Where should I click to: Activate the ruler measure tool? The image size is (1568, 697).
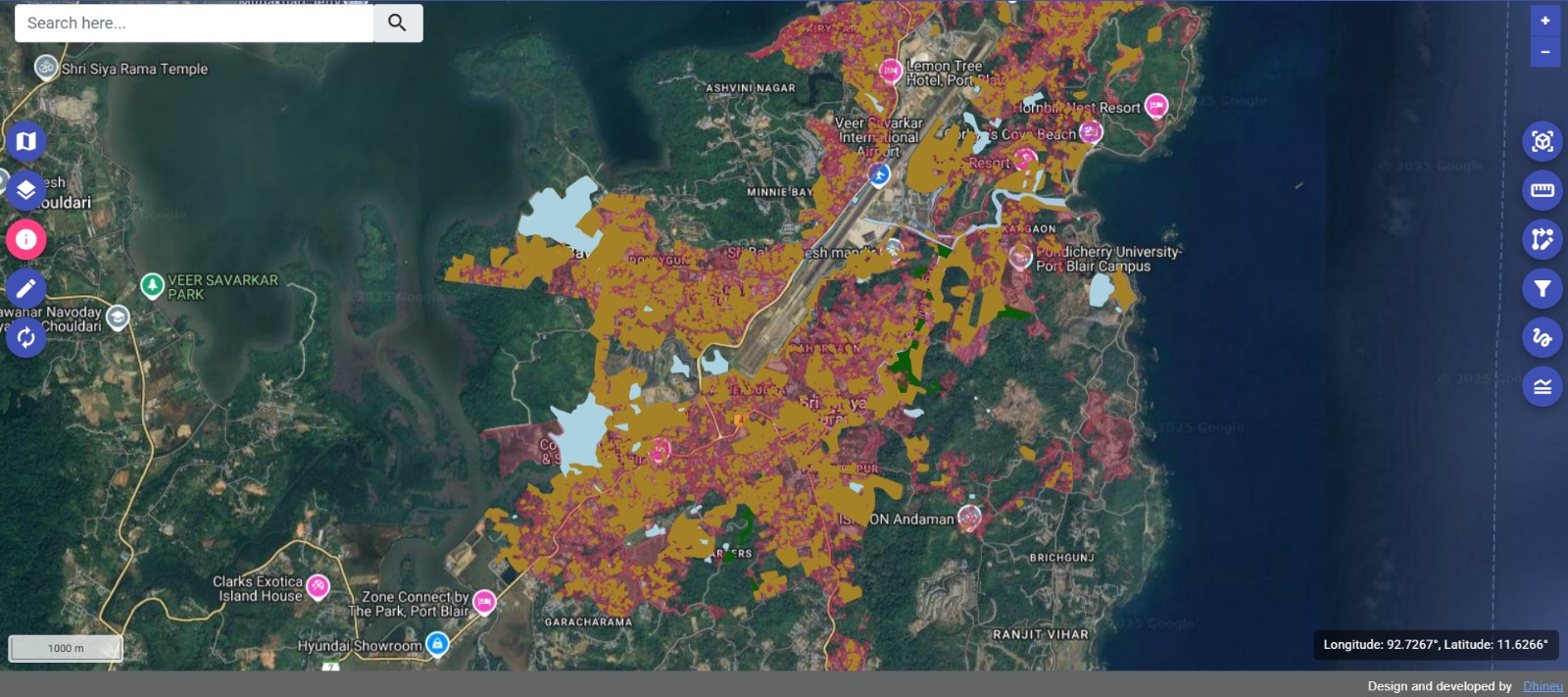coord(1542,190)
